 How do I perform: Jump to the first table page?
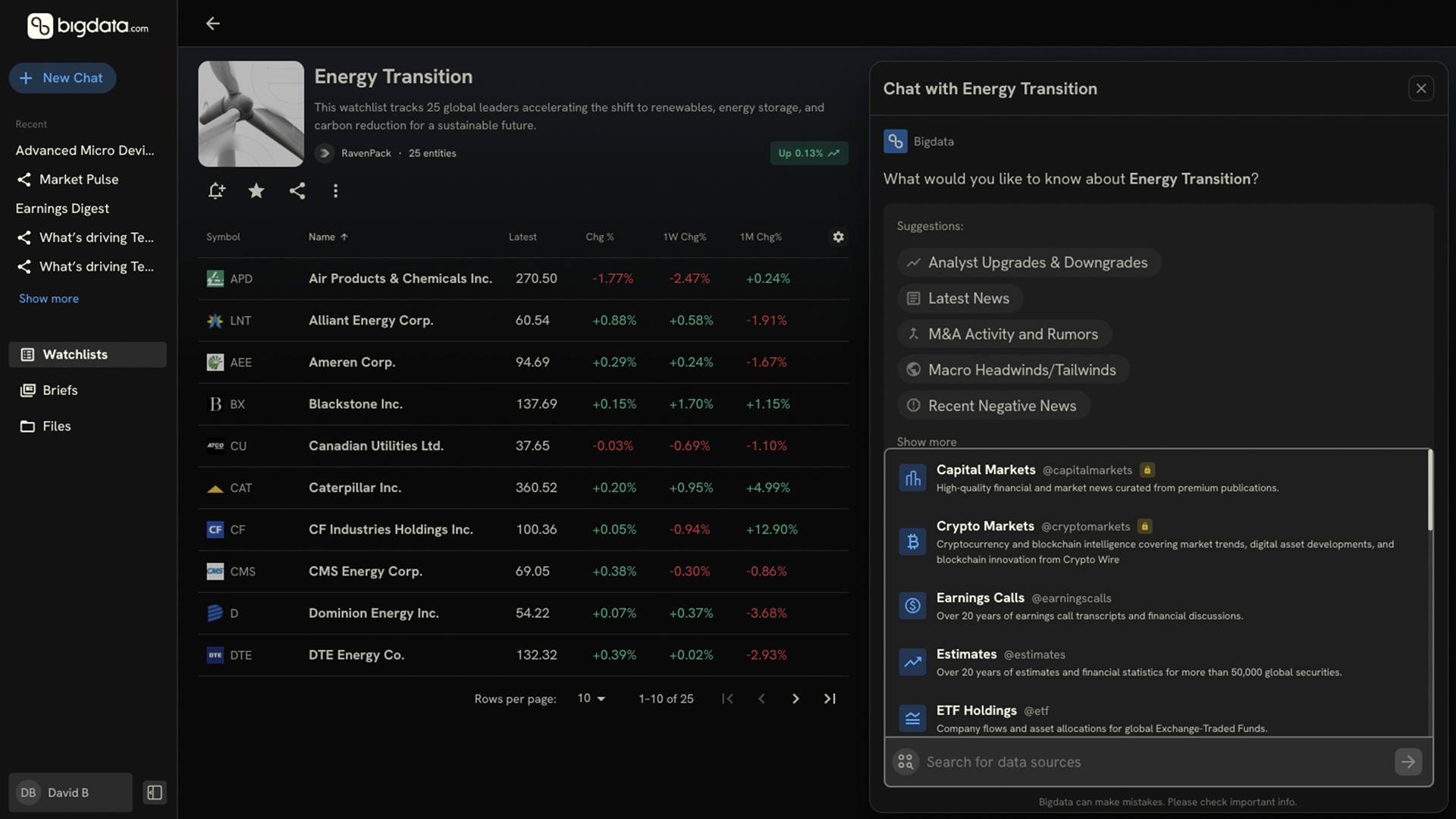click(727, 698)
